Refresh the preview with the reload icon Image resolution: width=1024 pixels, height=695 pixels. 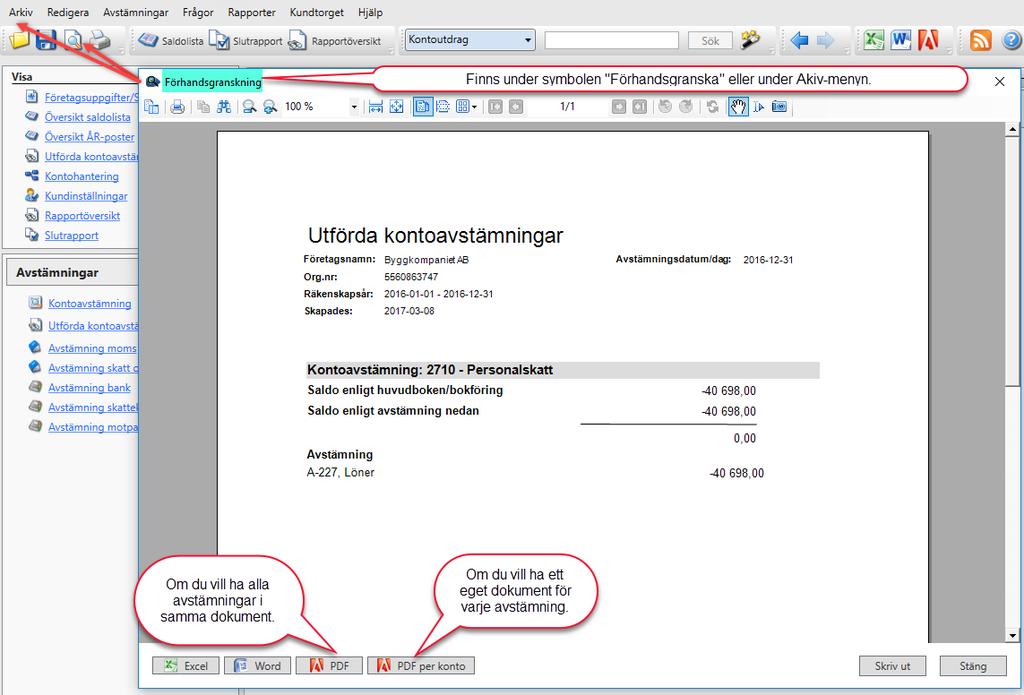click(x=712, y=106)
